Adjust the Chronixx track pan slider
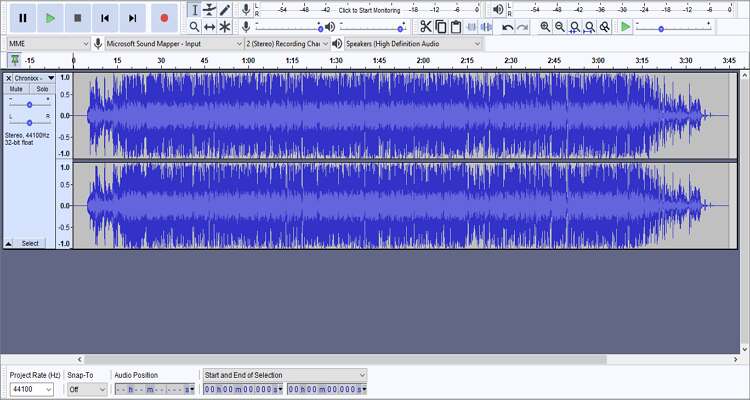The width and height of the screenshot is (750, 400). pos(29,122)
